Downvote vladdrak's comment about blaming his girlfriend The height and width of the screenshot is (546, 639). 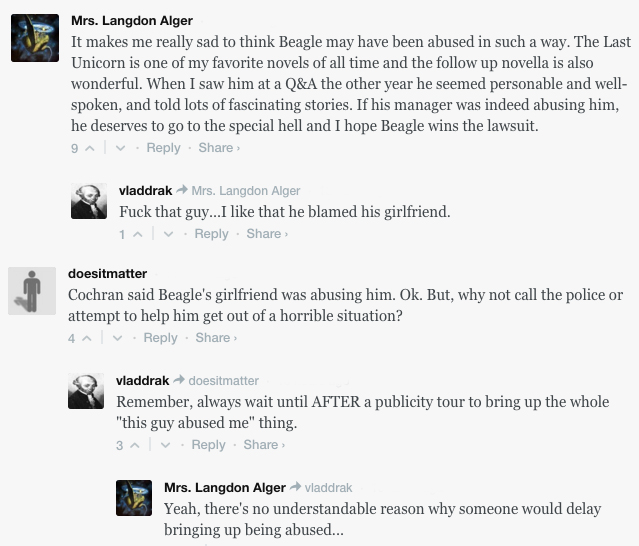168,234
